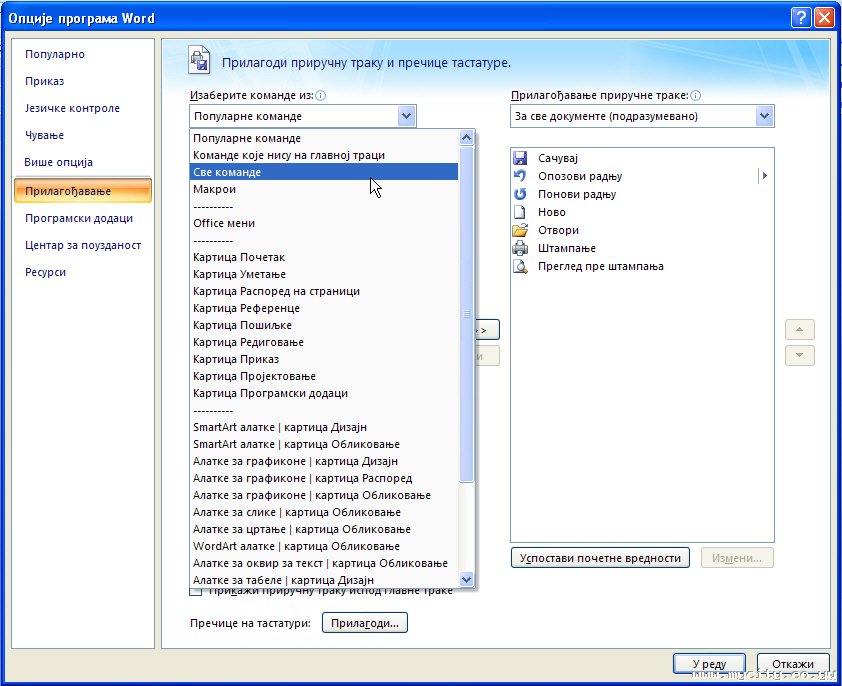Choose Макрои from the list
This screenshot has width=842, height=686.
coord(324,189)
